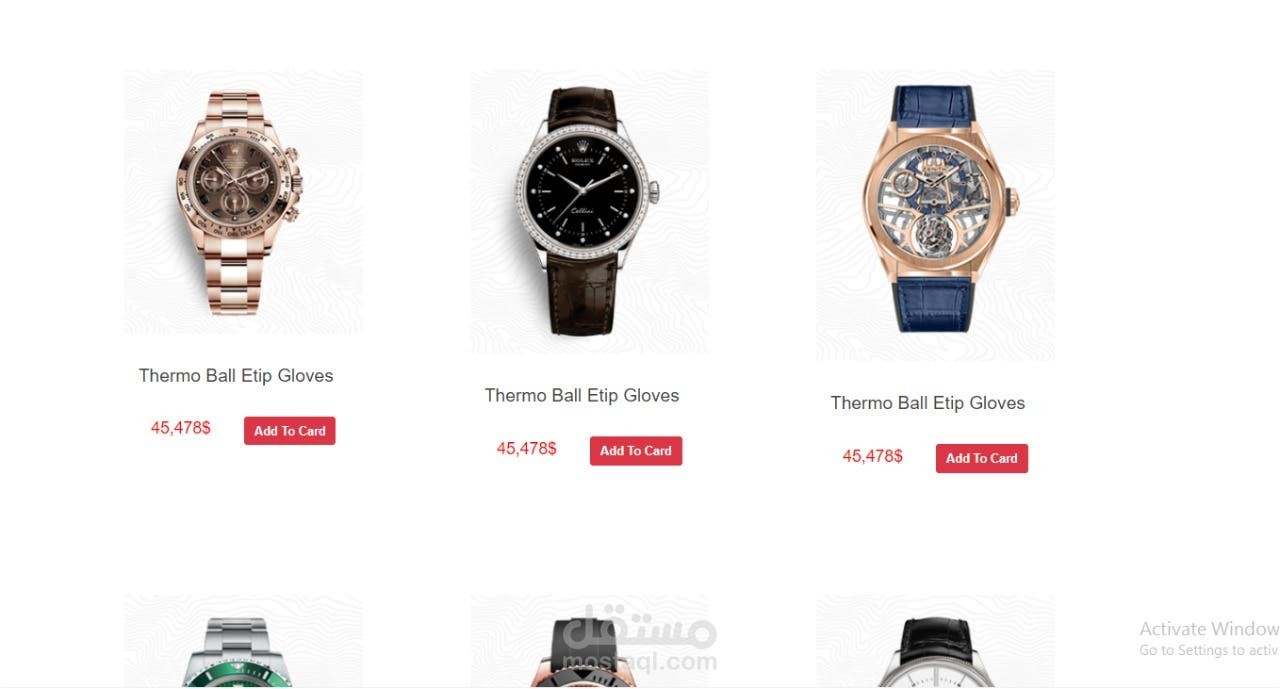Open Thermo Ball Etip Gloves title under blue-strap watch
Image resolution: width=1280 pixels, height=689 pixels.
[x=928, y=403]
